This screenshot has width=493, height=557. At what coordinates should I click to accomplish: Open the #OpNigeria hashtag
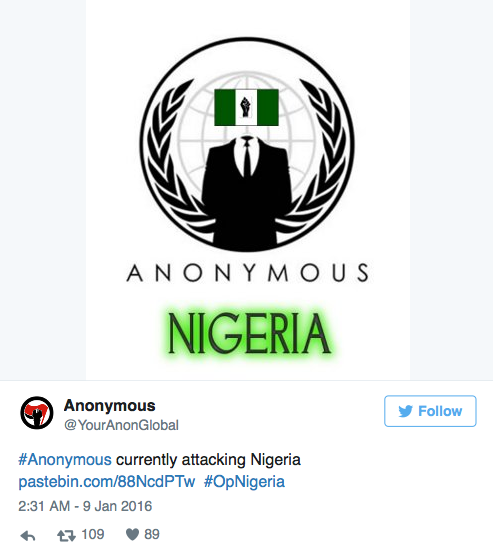[244, 482]
